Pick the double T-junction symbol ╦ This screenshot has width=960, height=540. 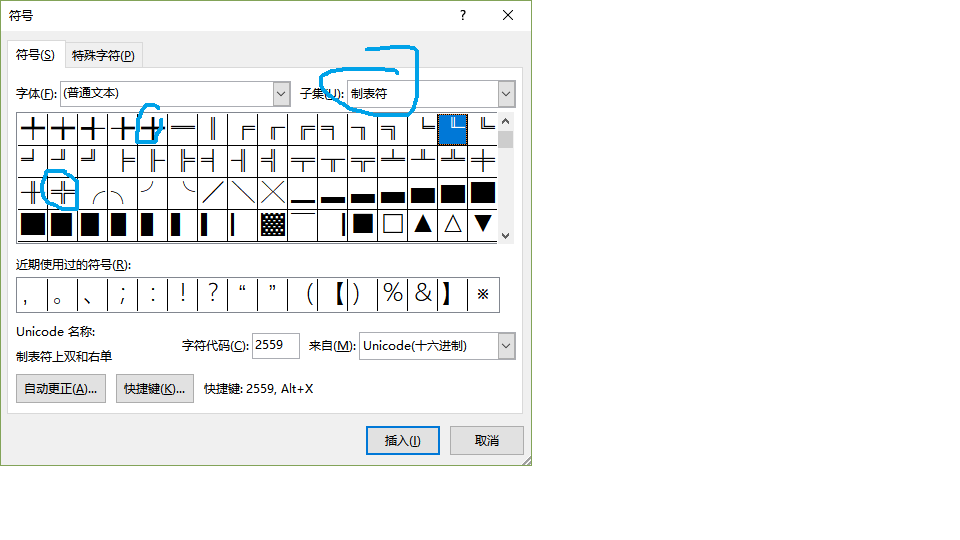coord(362,161)
